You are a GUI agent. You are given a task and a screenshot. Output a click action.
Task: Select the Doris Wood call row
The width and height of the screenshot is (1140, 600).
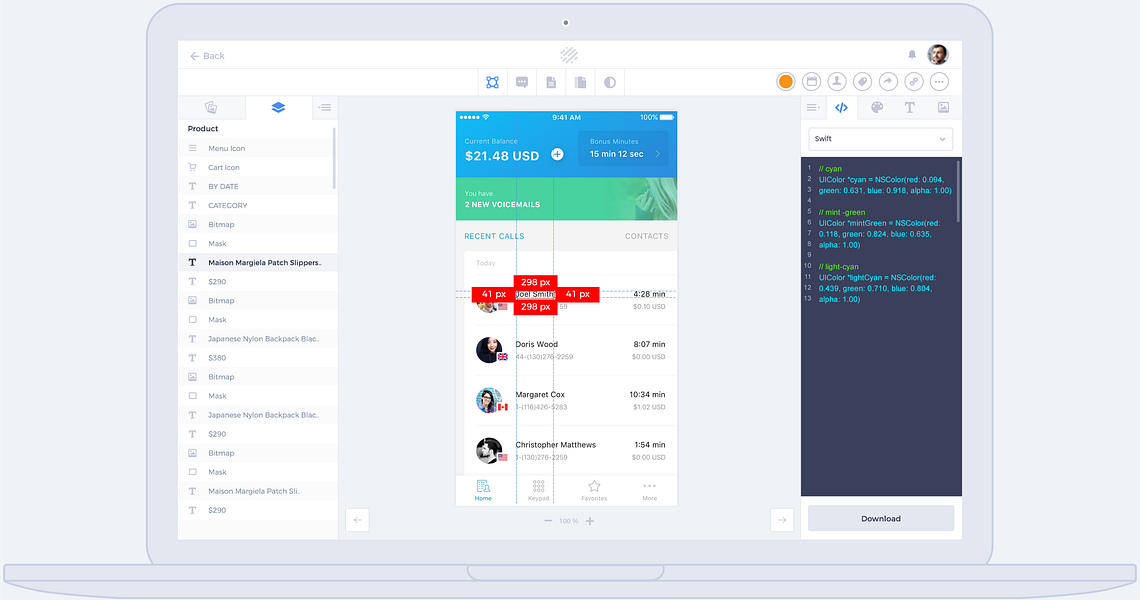point(571,351)
